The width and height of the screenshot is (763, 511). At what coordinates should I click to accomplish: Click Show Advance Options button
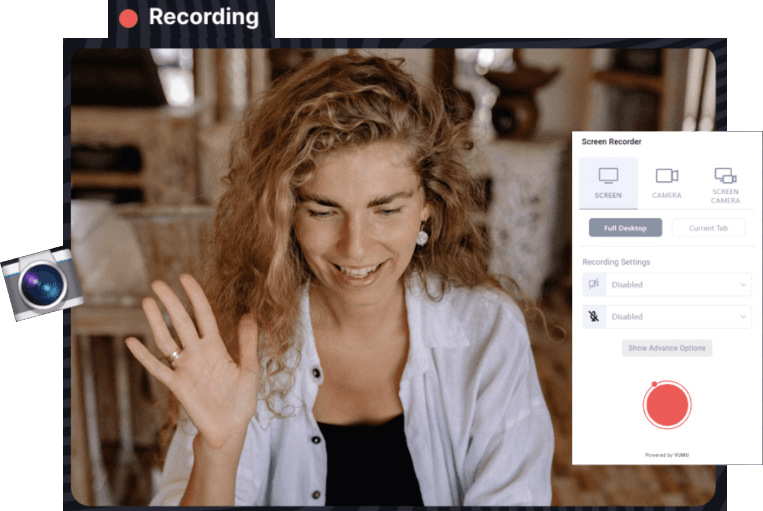pyautogui.click(x=667, y=348)
